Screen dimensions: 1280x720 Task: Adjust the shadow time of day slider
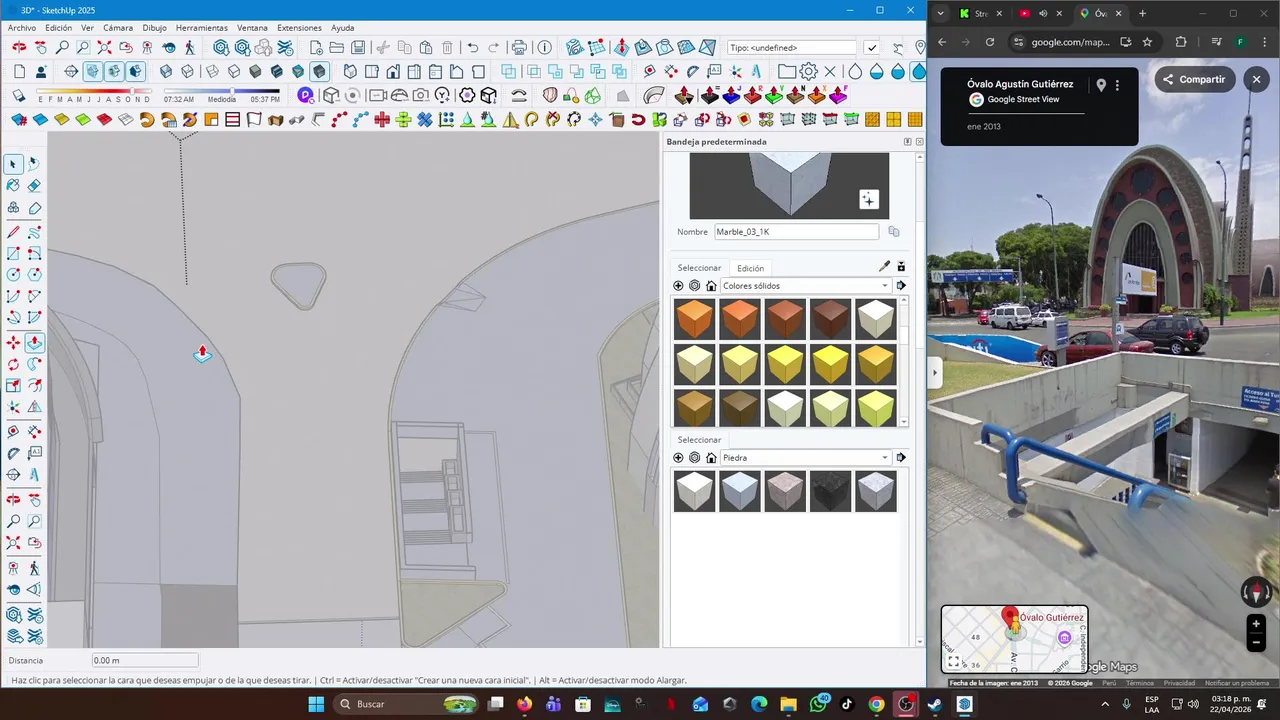pos(222,93)
